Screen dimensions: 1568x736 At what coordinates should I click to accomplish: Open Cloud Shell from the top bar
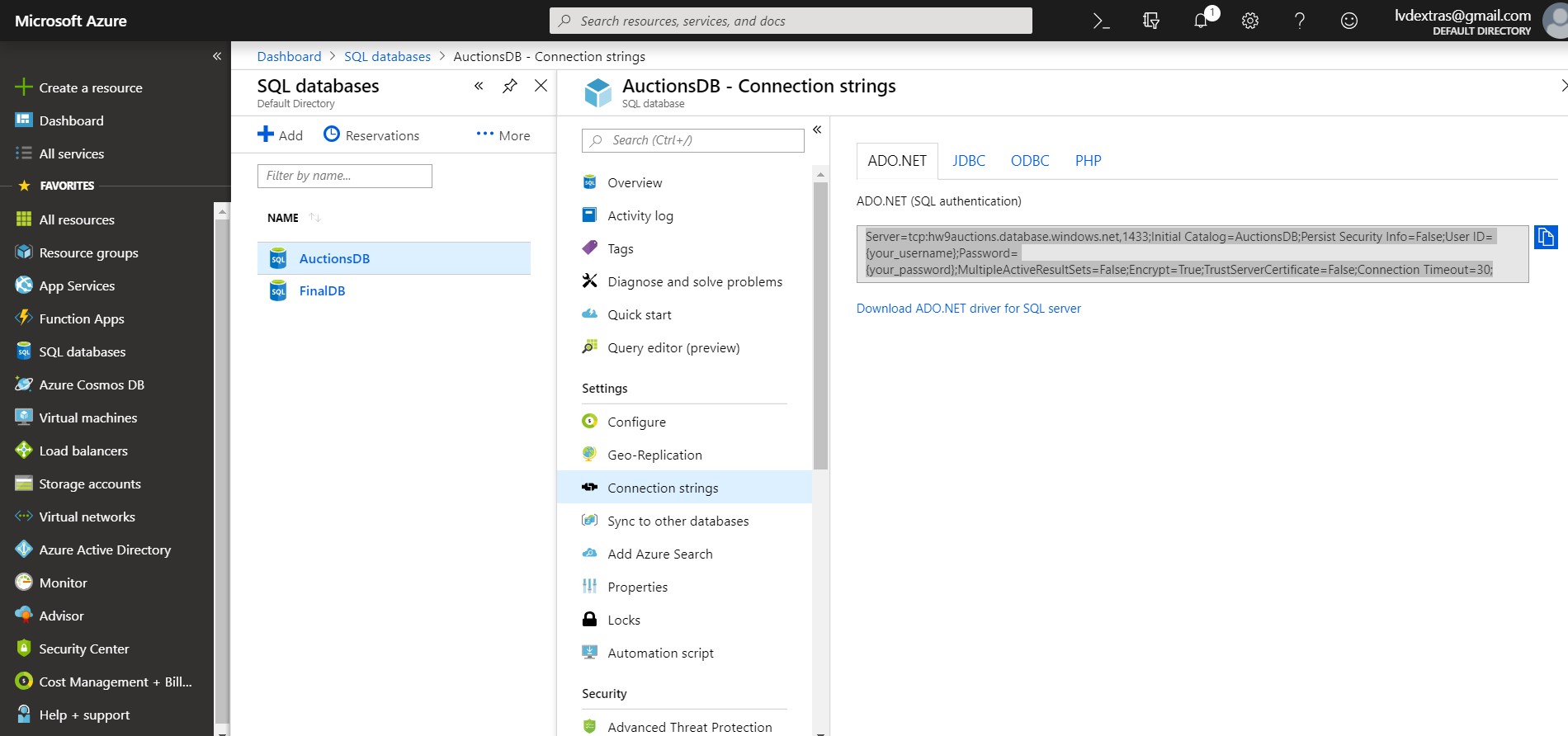coord(1101,21)
